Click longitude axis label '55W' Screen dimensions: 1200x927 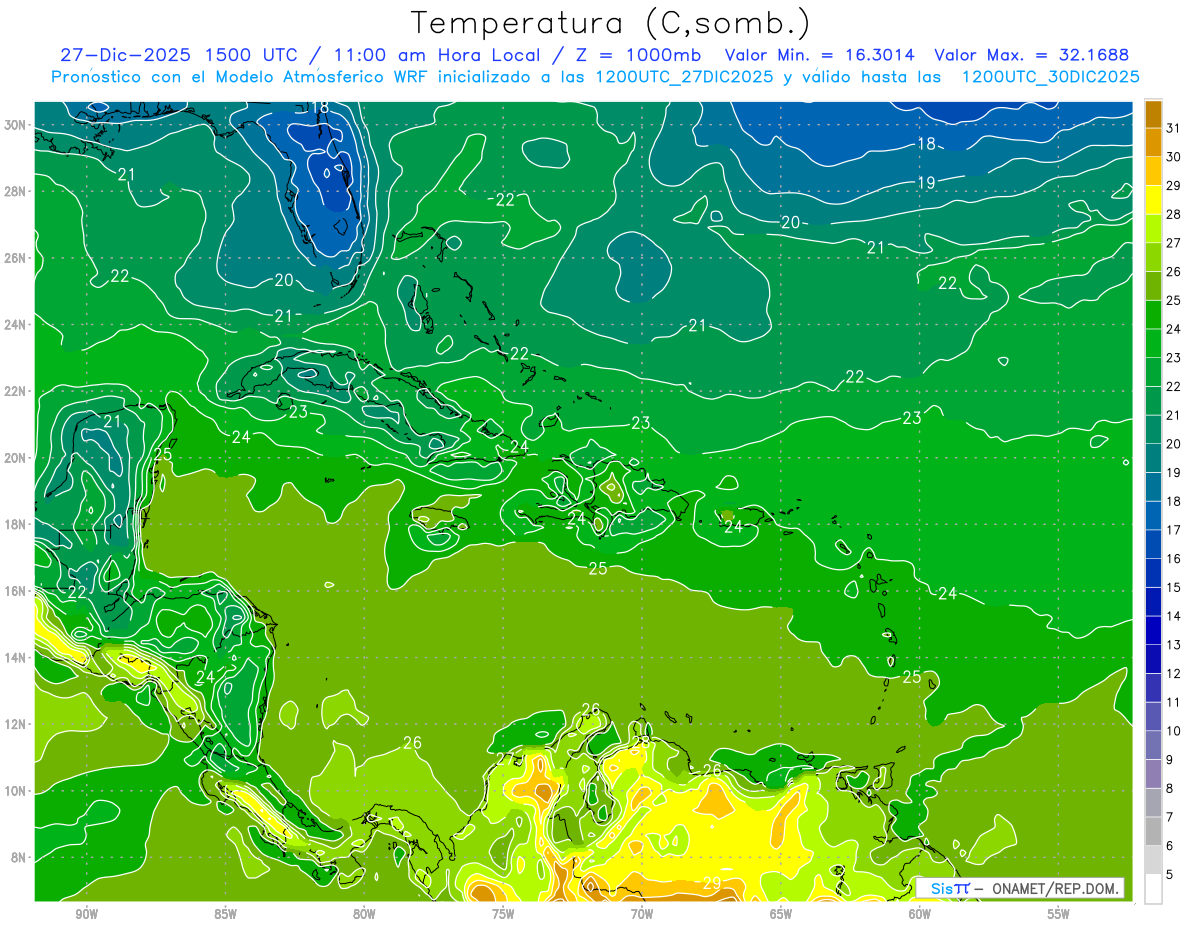(1059, 914)
